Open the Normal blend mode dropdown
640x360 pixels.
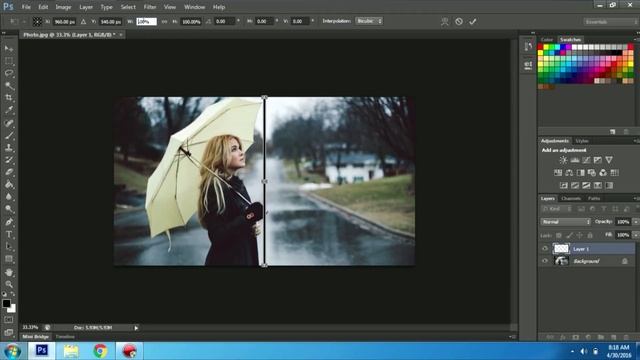[566, 222]
